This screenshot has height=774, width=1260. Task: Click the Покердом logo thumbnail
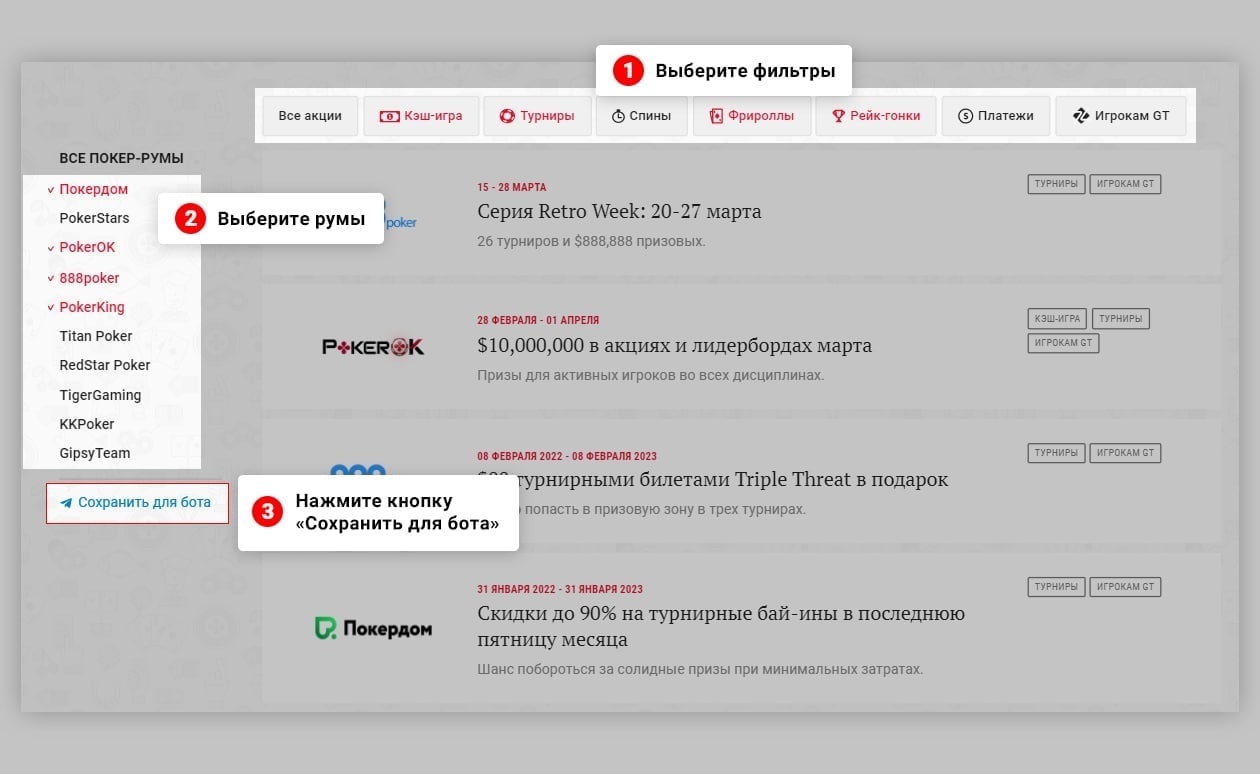click(x=373, y=629)
